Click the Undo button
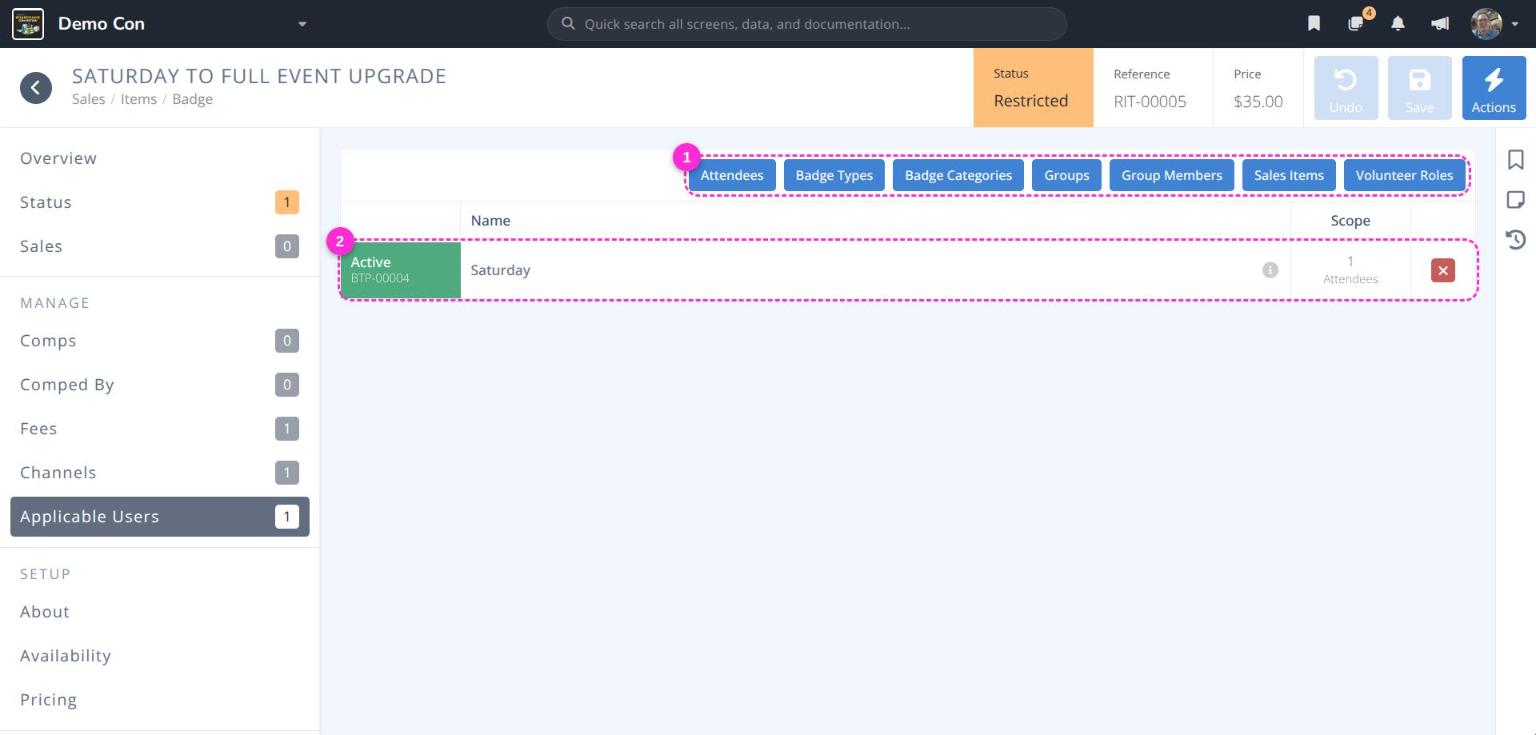The image size is (1536, 735). (1345, 88)
